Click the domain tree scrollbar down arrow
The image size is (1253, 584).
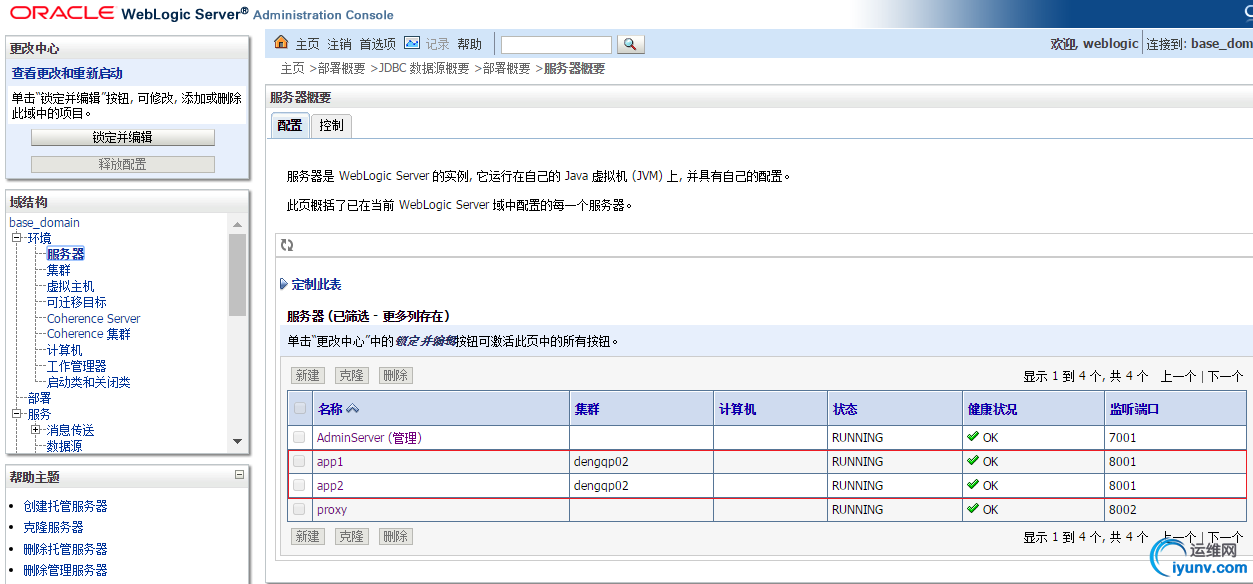pyautogui.click(x=237, y=441)
